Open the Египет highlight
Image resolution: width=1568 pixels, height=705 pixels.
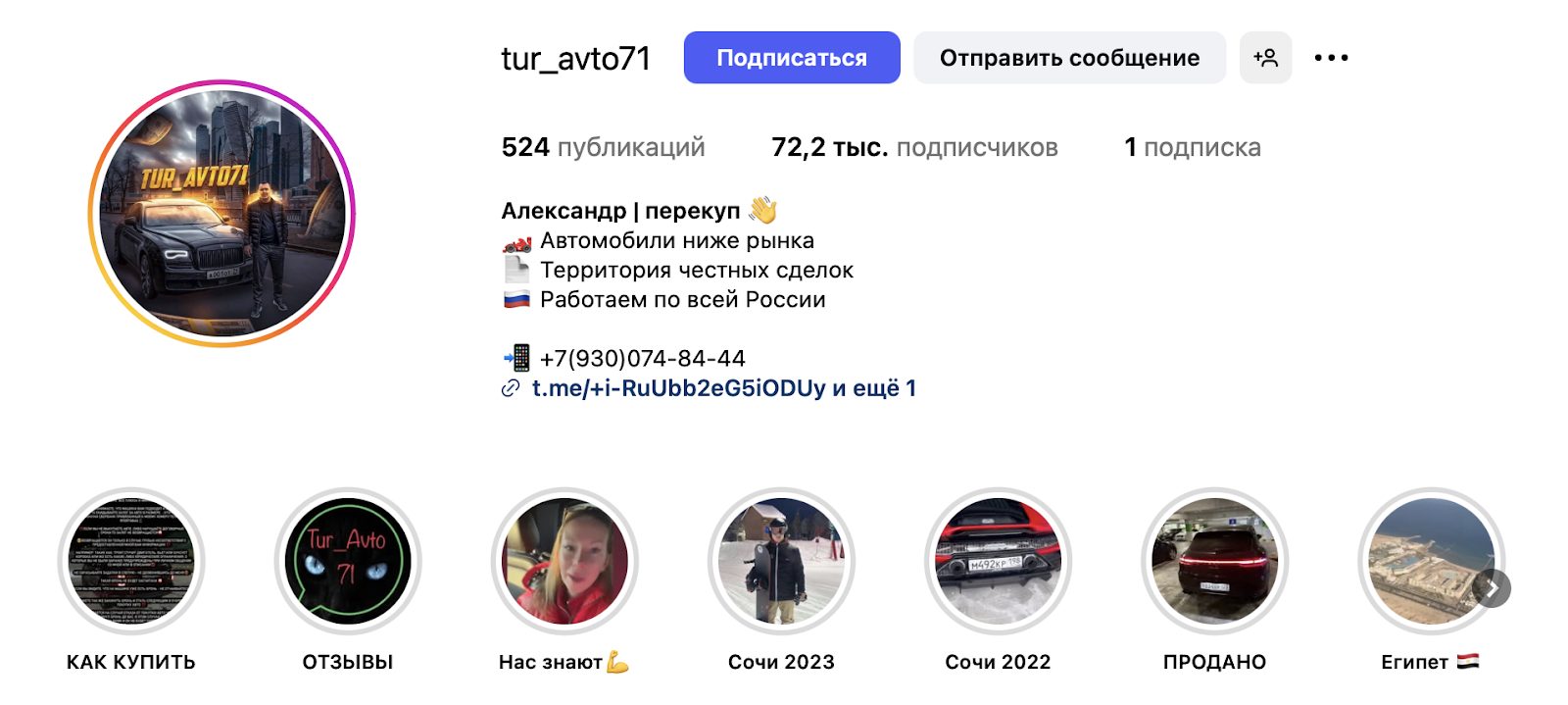click(1431, 561)
